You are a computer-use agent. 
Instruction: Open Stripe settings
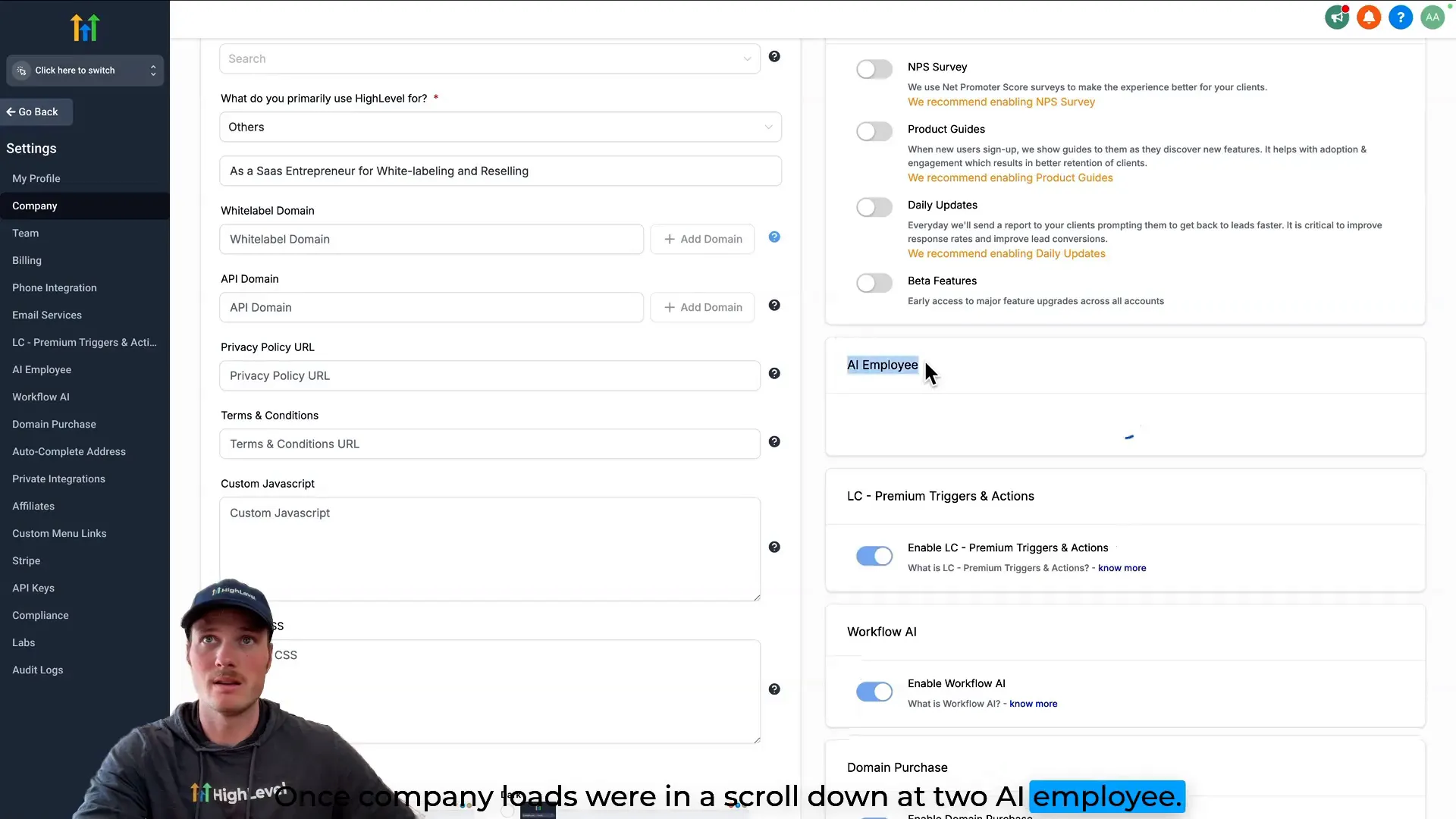pos(27,560)
